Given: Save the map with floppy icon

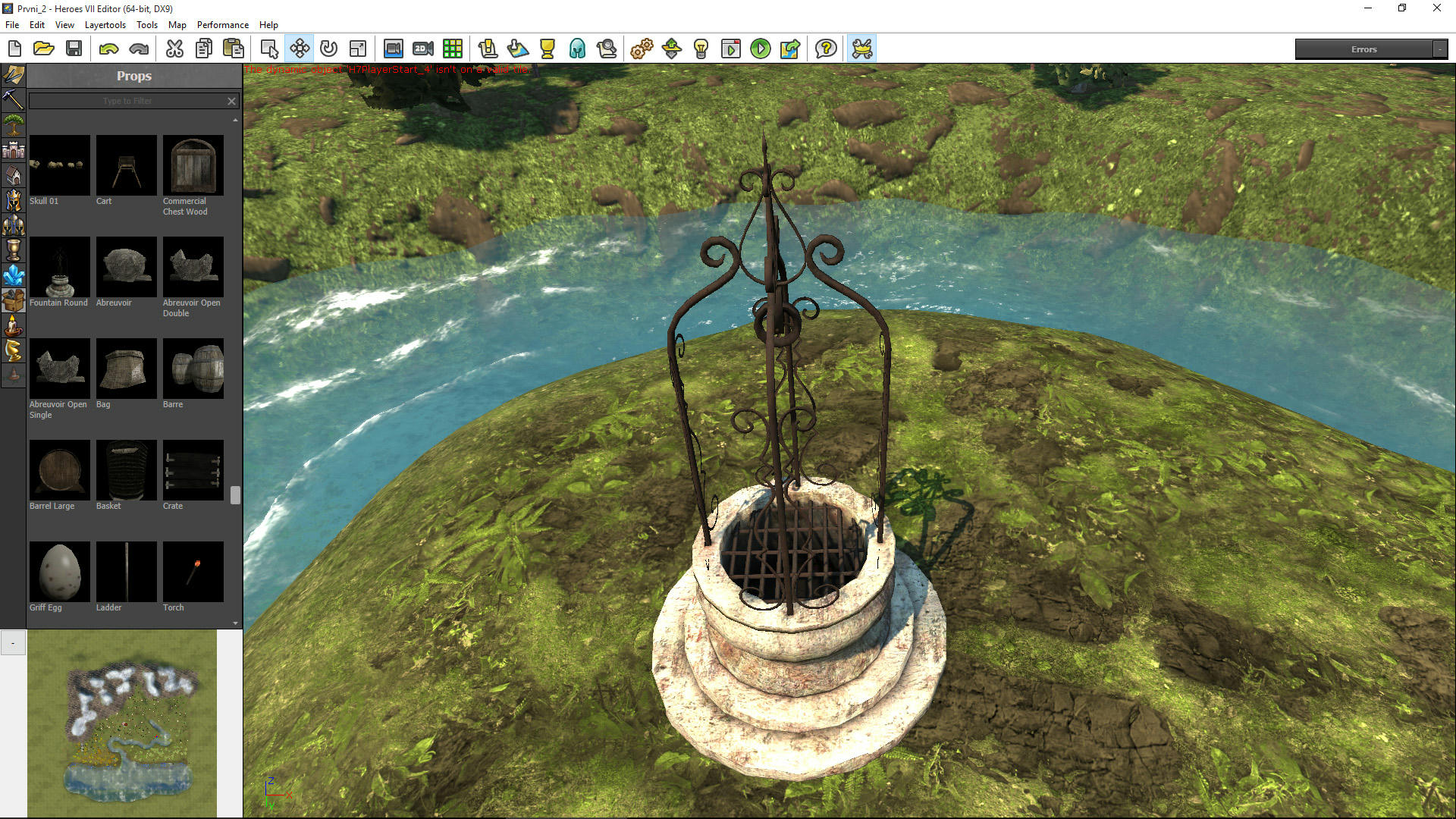Looking at the screenshot, I should pos(74,49).
